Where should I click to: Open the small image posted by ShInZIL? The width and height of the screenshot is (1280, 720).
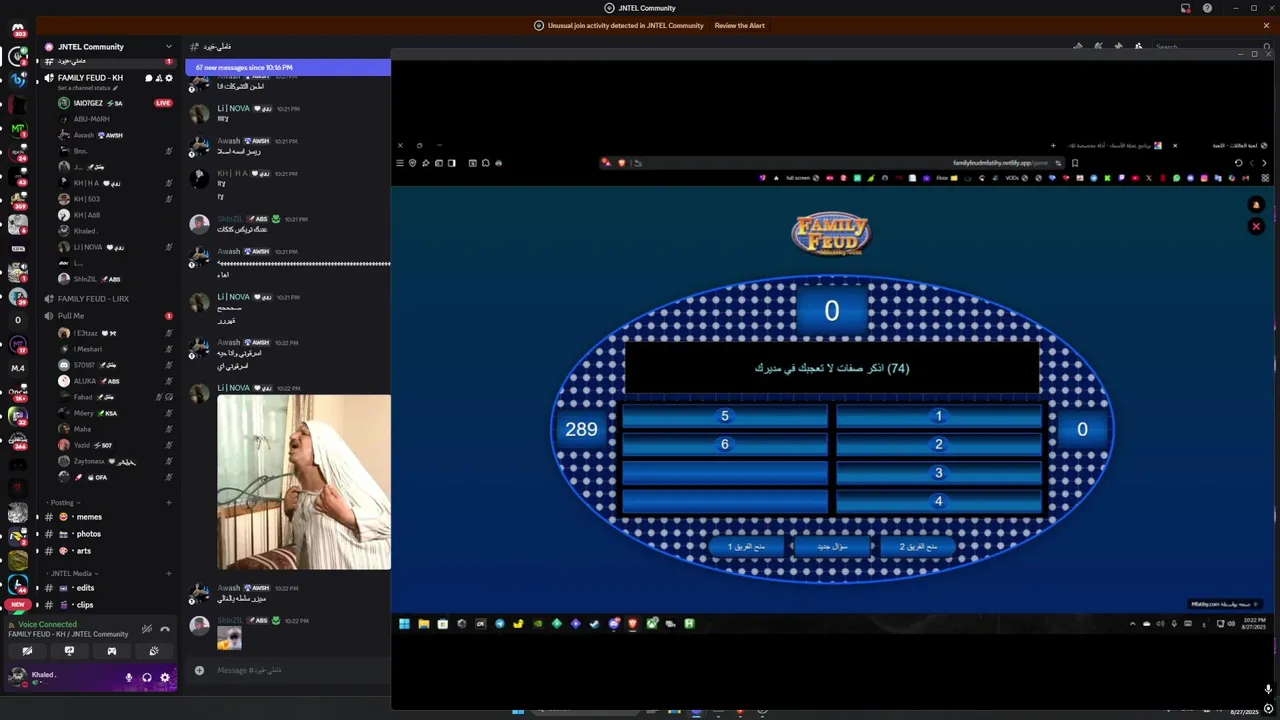tap(230, 639)
